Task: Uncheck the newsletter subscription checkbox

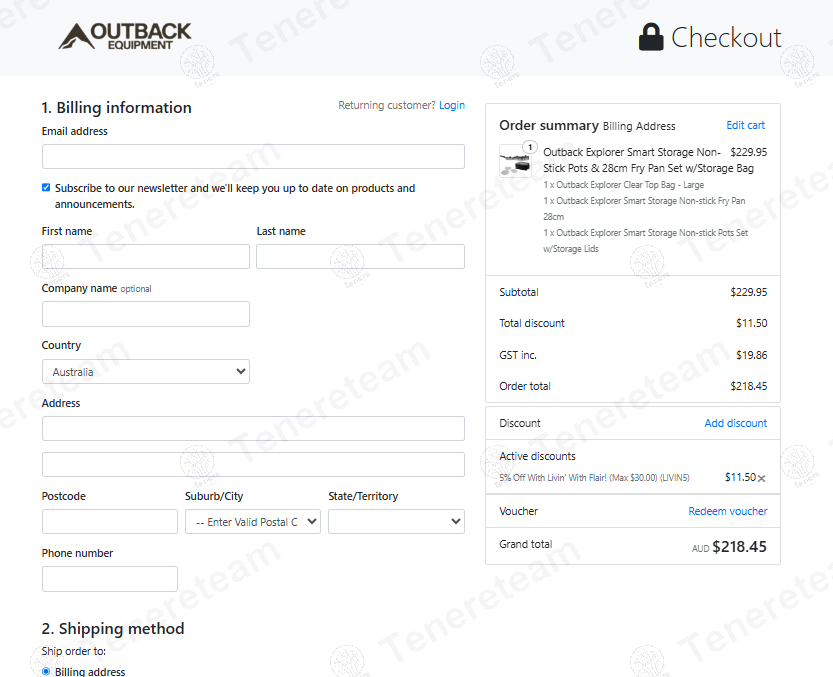Action: (46, 188)
